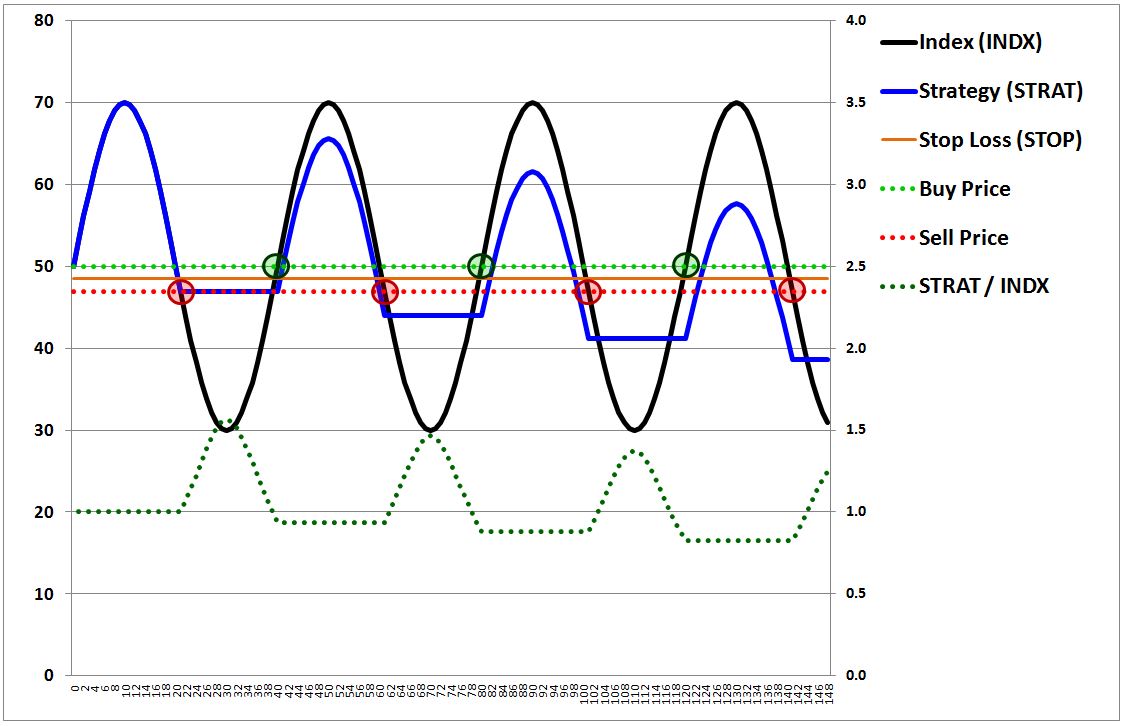
Task: Click the 0 label on left axis
Action: click(49, 676)
